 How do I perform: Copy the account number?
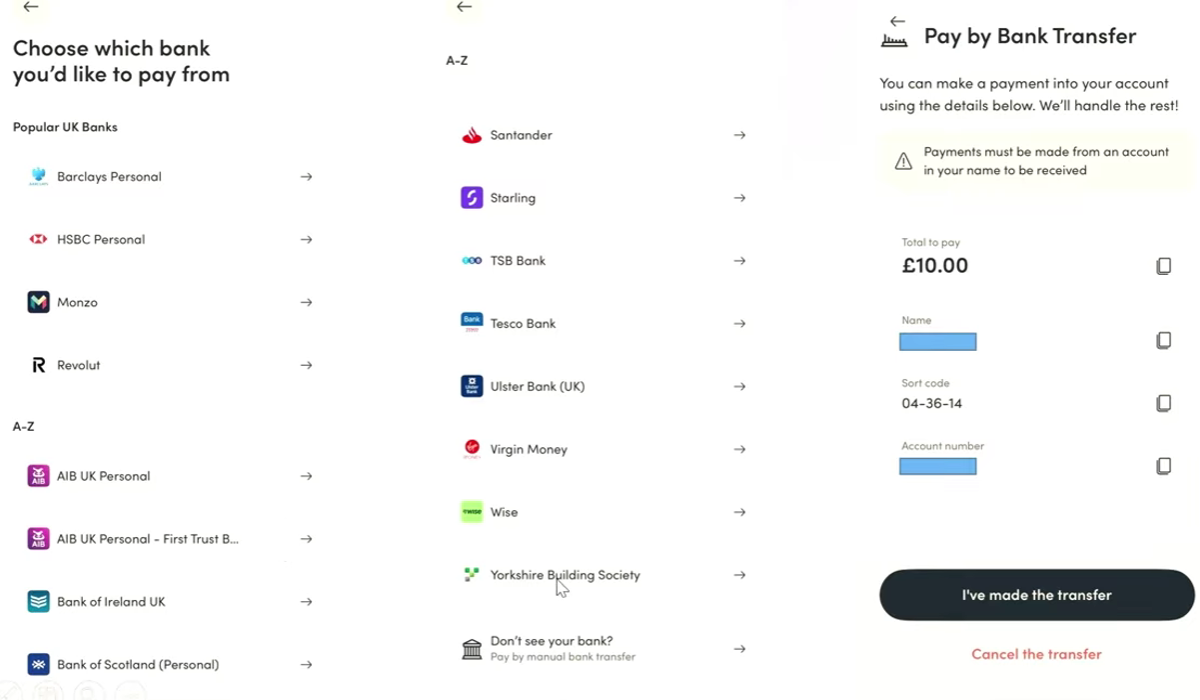pos(1163,466)
